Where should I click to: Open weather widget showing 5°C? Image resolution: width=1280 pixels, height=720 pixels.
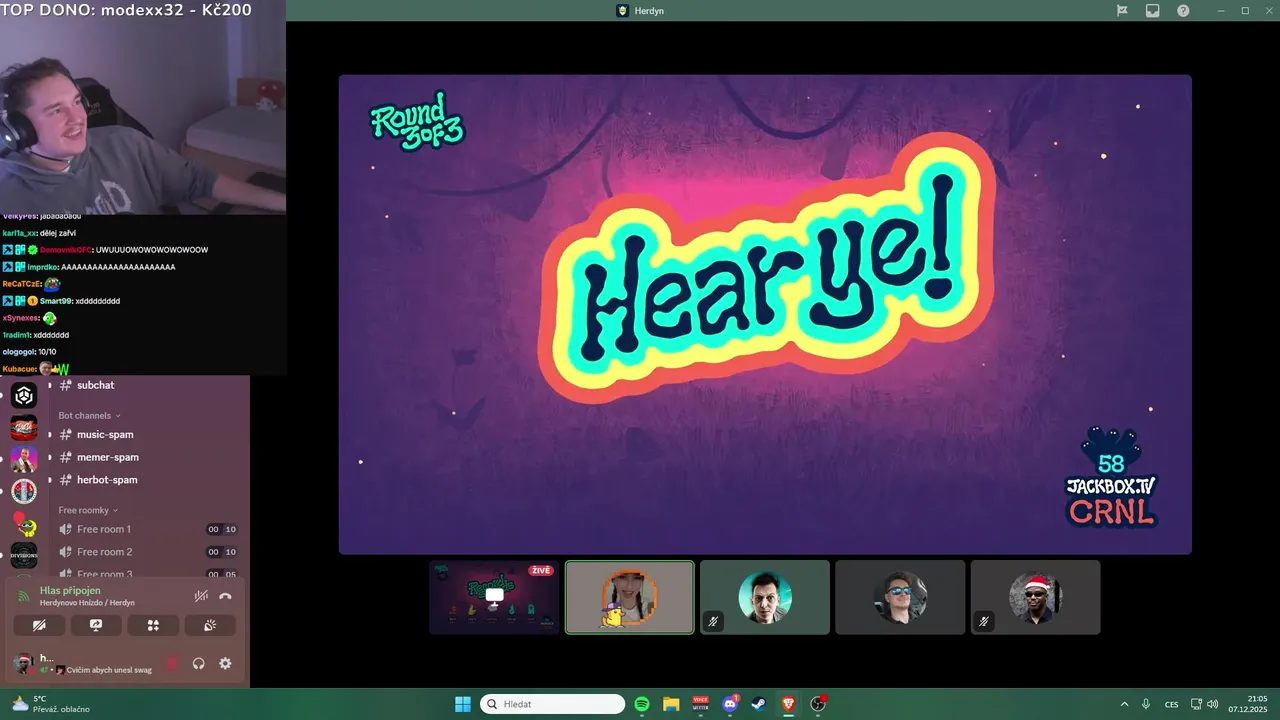tap(50, 704)
